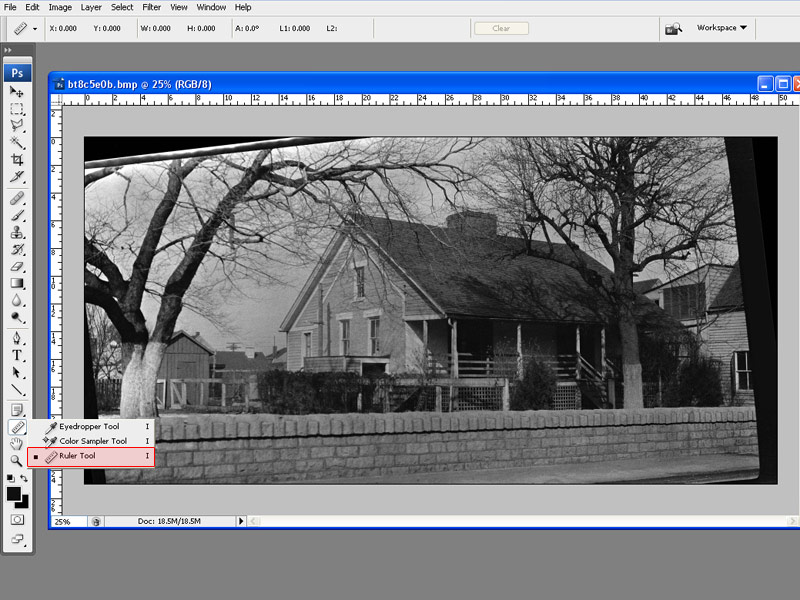Reset default foreground and background colors
Screen dimensions: 800x600
tap(10, 478)
